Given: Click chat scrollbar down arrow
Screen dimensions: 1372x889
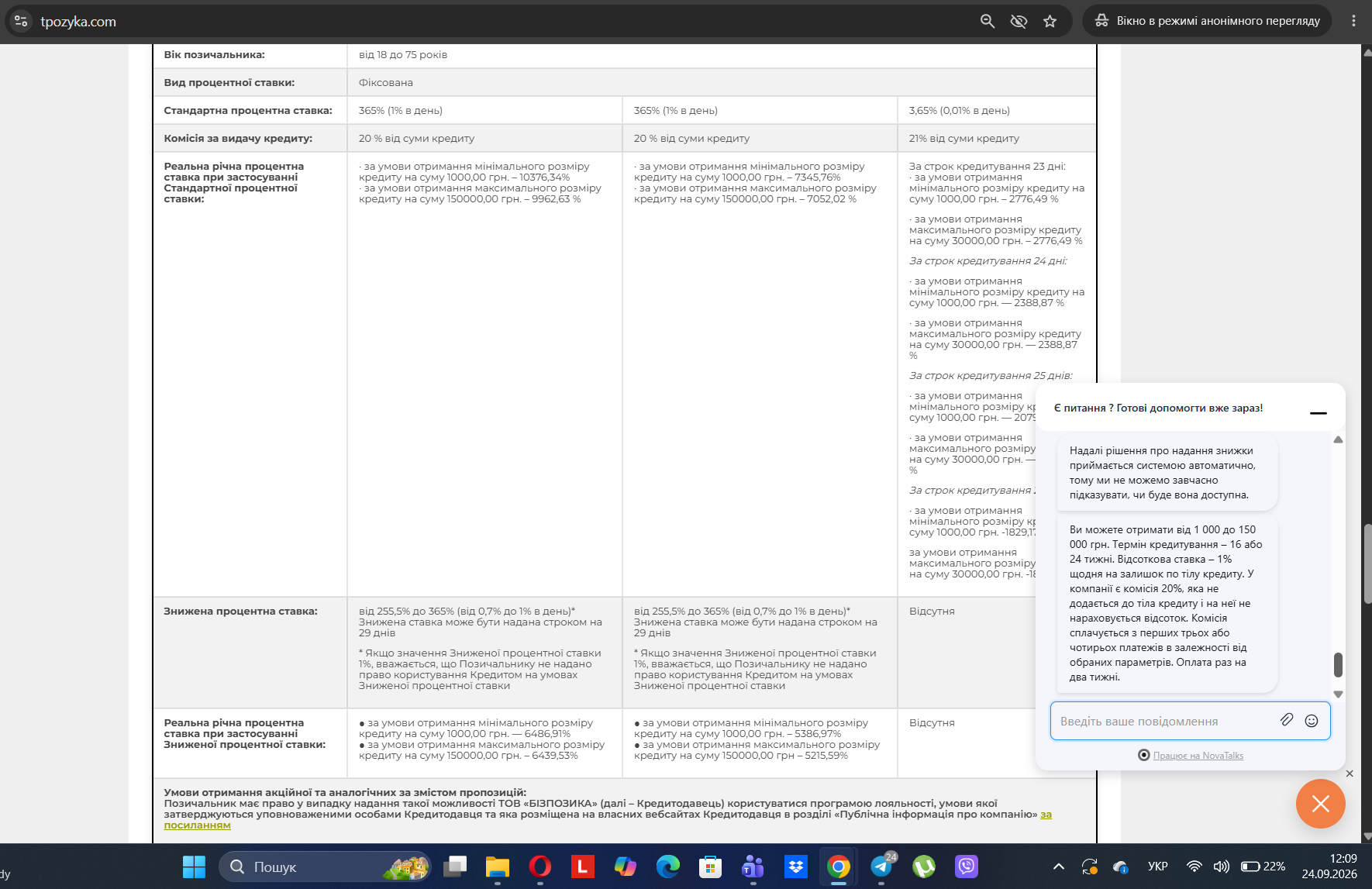Looking at the screenshot, I should click(1338, 694).
